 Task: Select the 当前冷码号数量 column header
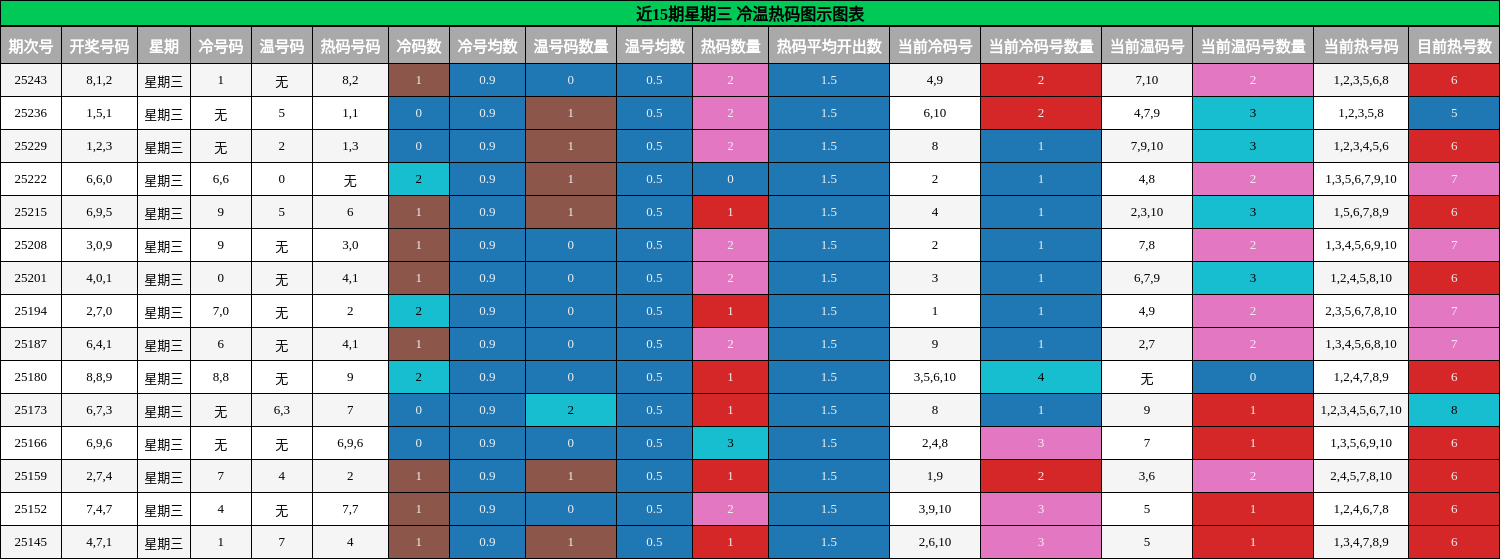click(1041, 45)
